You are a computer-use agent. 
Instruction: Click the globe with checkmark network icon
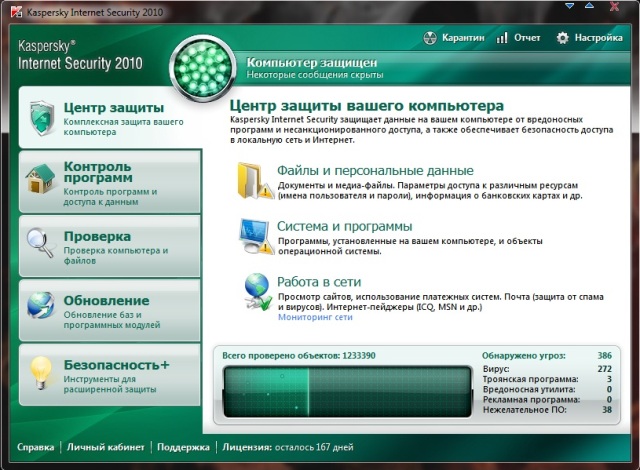coord(258,292)
